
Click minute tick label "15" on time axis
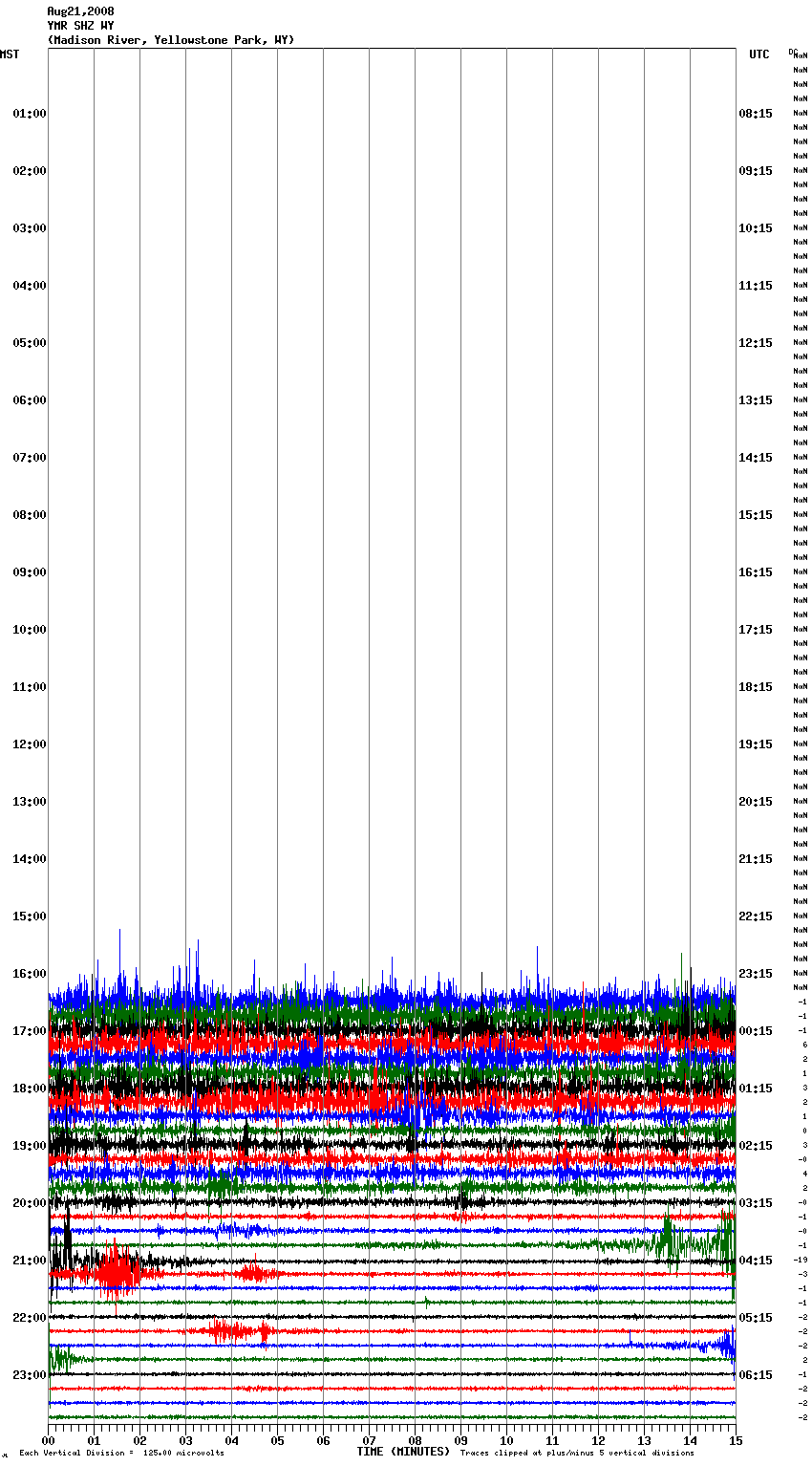point(736,1440)
